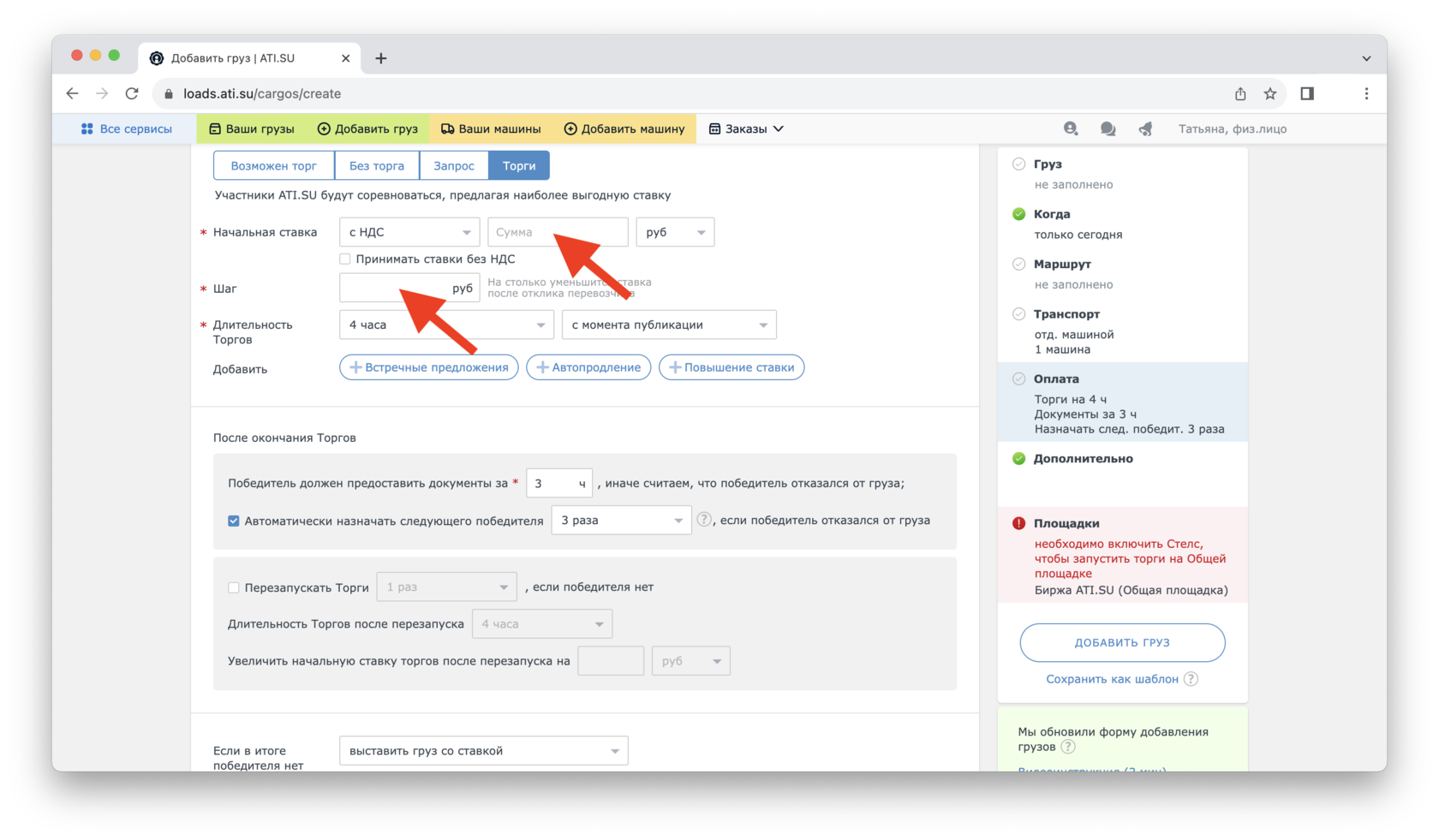Uncheck 'Автоматически назначать следующего победителя'
Viewport: 1439px width, 840px height.
coord(234,521)
